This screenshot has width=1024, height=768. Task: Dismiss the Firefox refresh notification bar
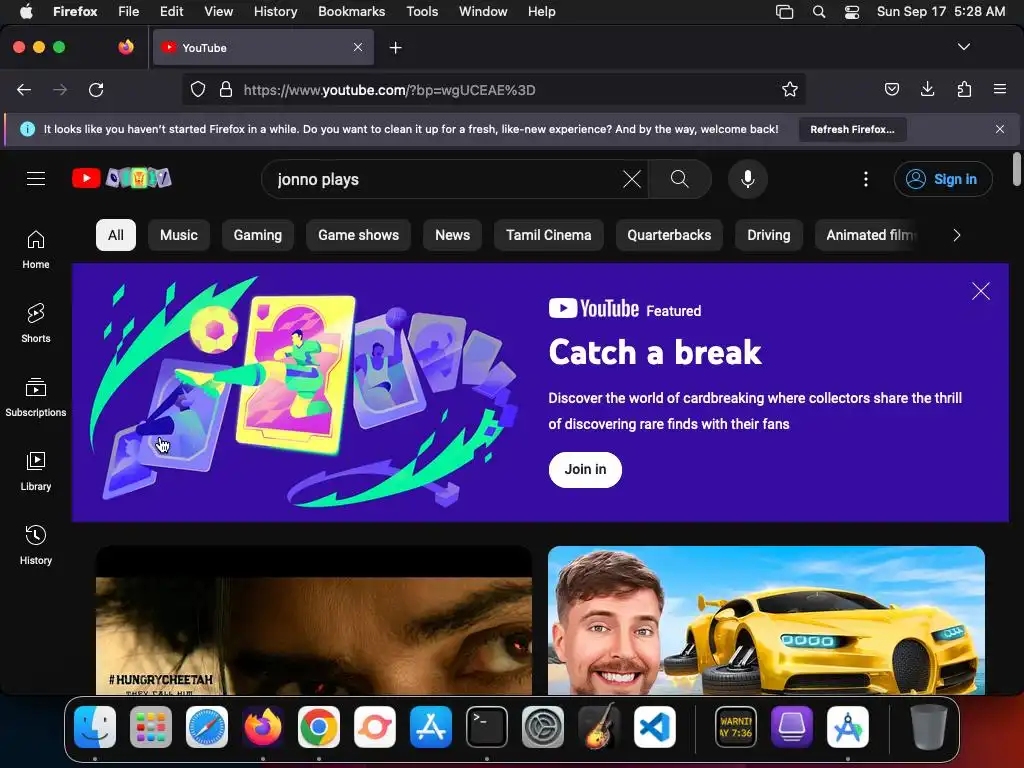click(x=1000, y=129)
